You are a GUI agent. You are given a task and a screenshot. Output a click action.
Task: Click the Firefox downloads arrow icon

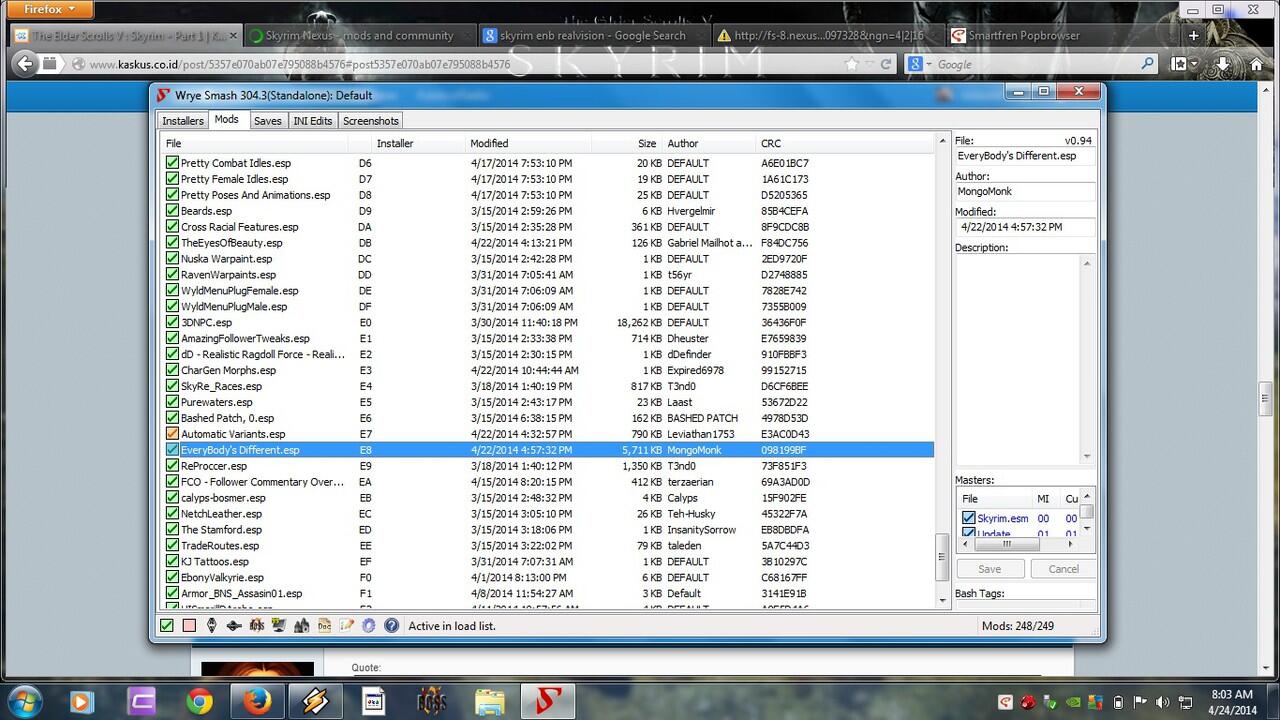pos(1223,64)
